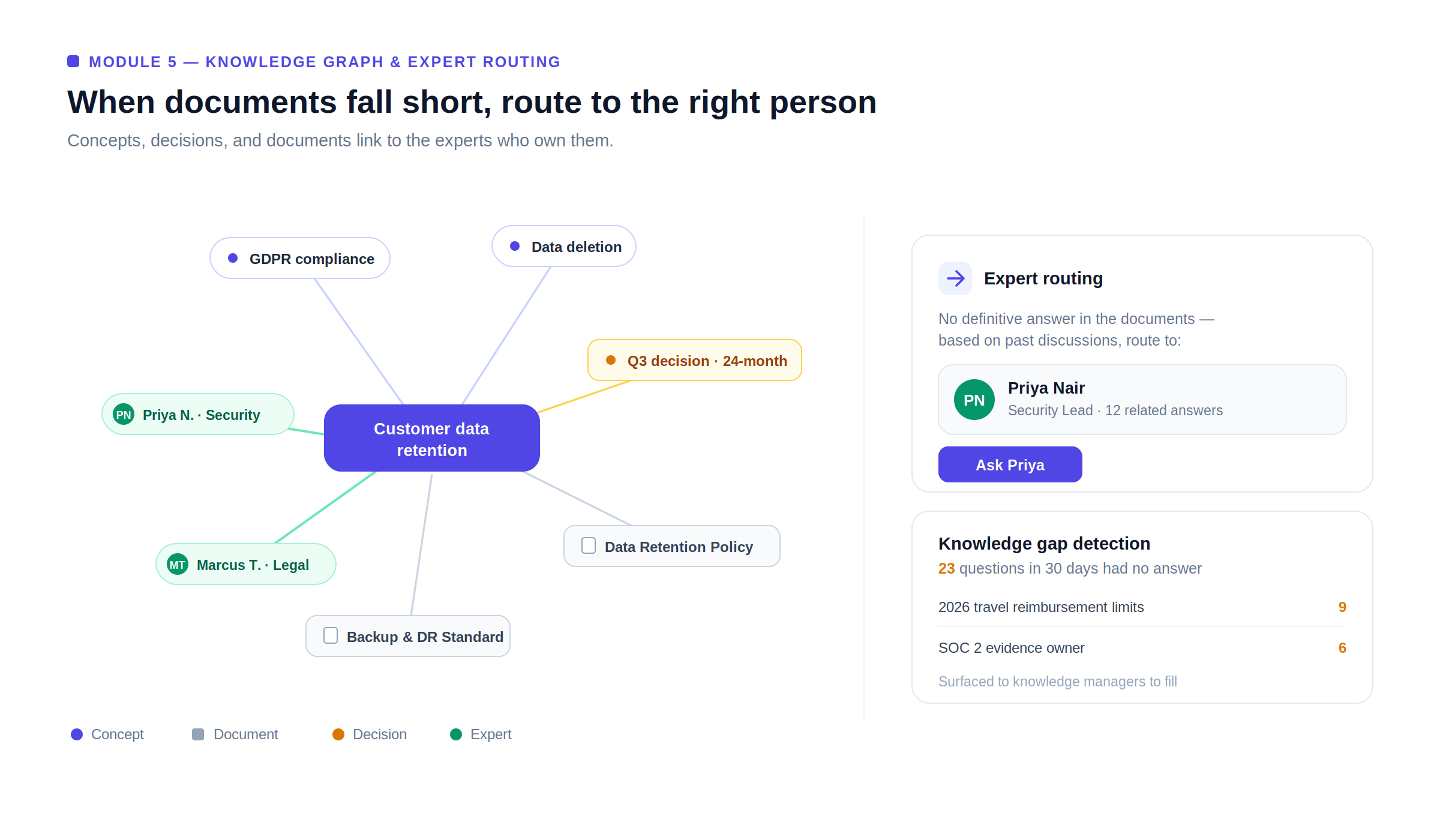Click the MT avatar in Marcus T. Legal node

(178, 564)
